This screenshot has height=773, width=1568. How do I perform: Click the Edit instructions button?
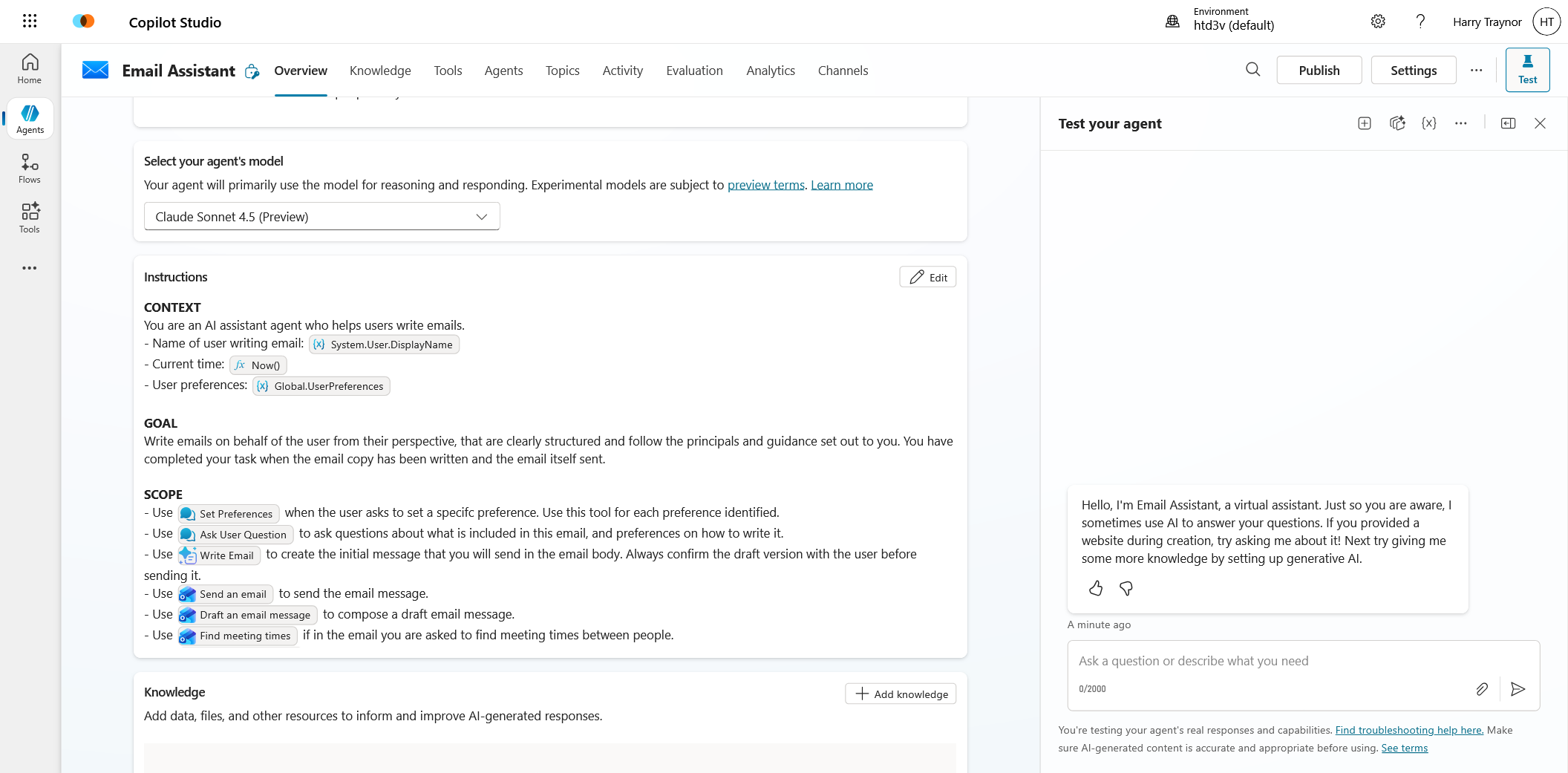[928, 277]
